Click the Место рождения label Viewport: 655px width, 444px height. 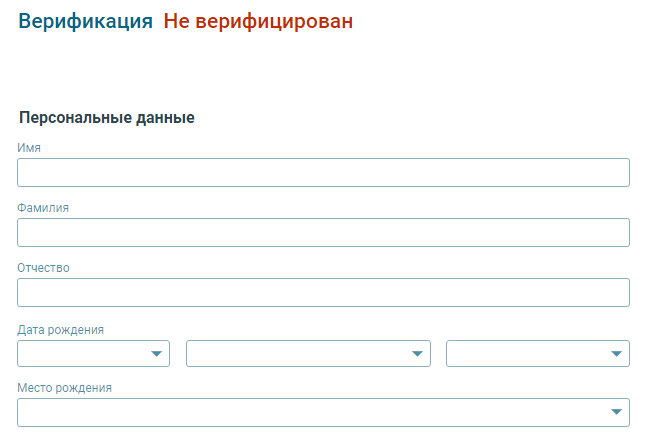click(64, 388)
